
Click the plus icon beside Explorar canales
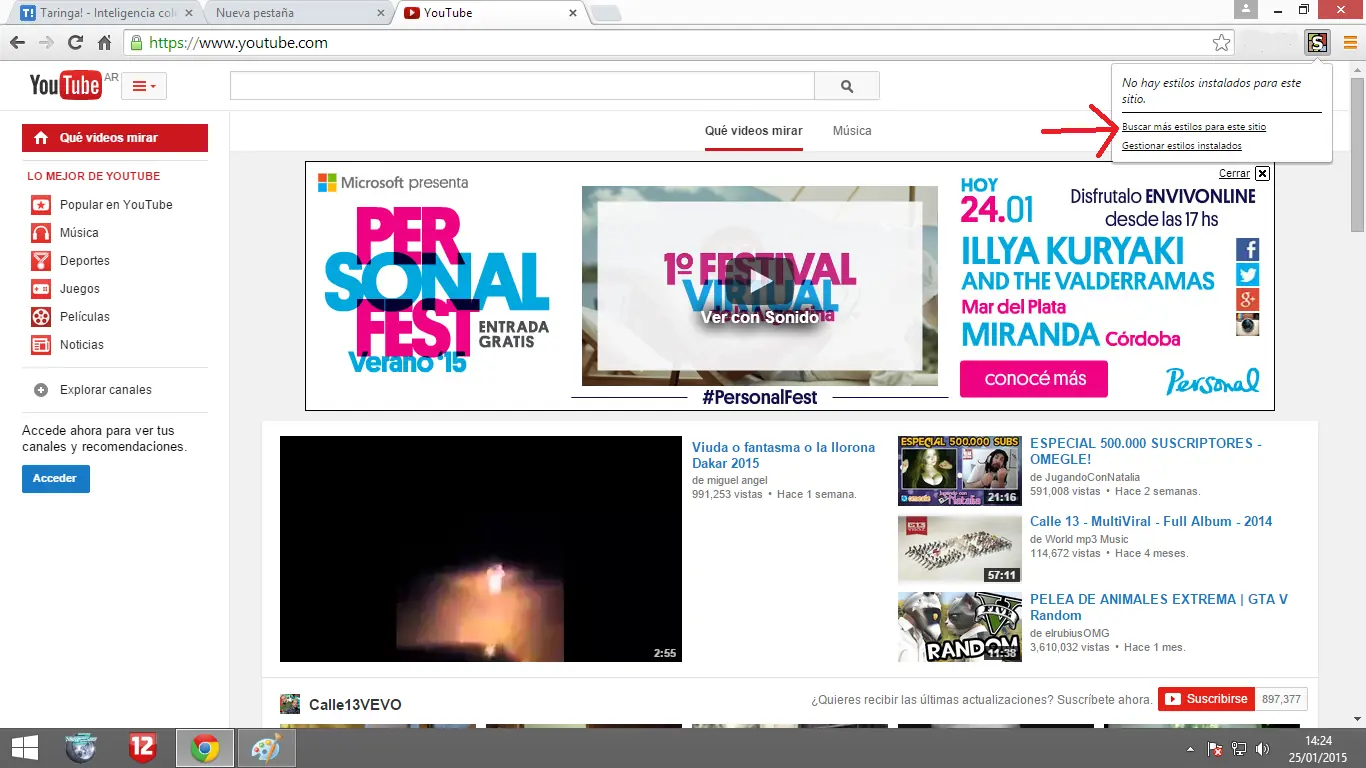(x=41, y=390)
